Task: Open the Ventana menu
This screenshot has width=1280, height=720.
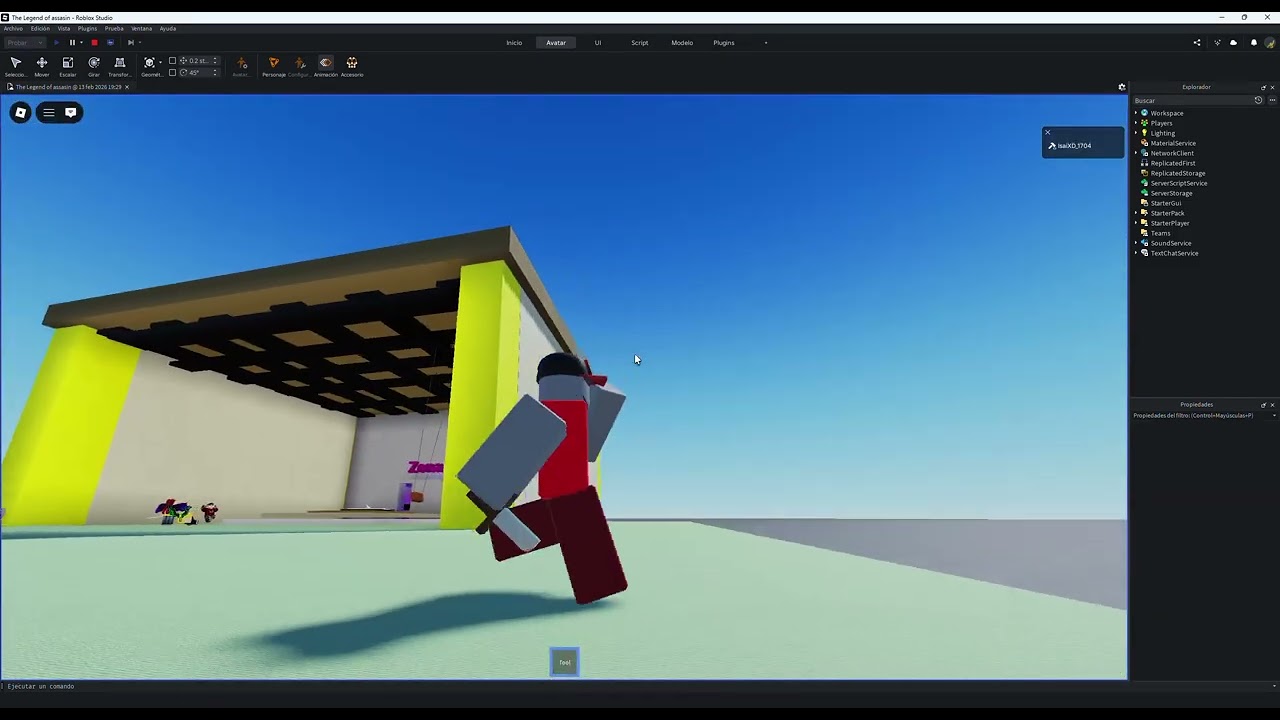Action: click(x=141, y=28)
